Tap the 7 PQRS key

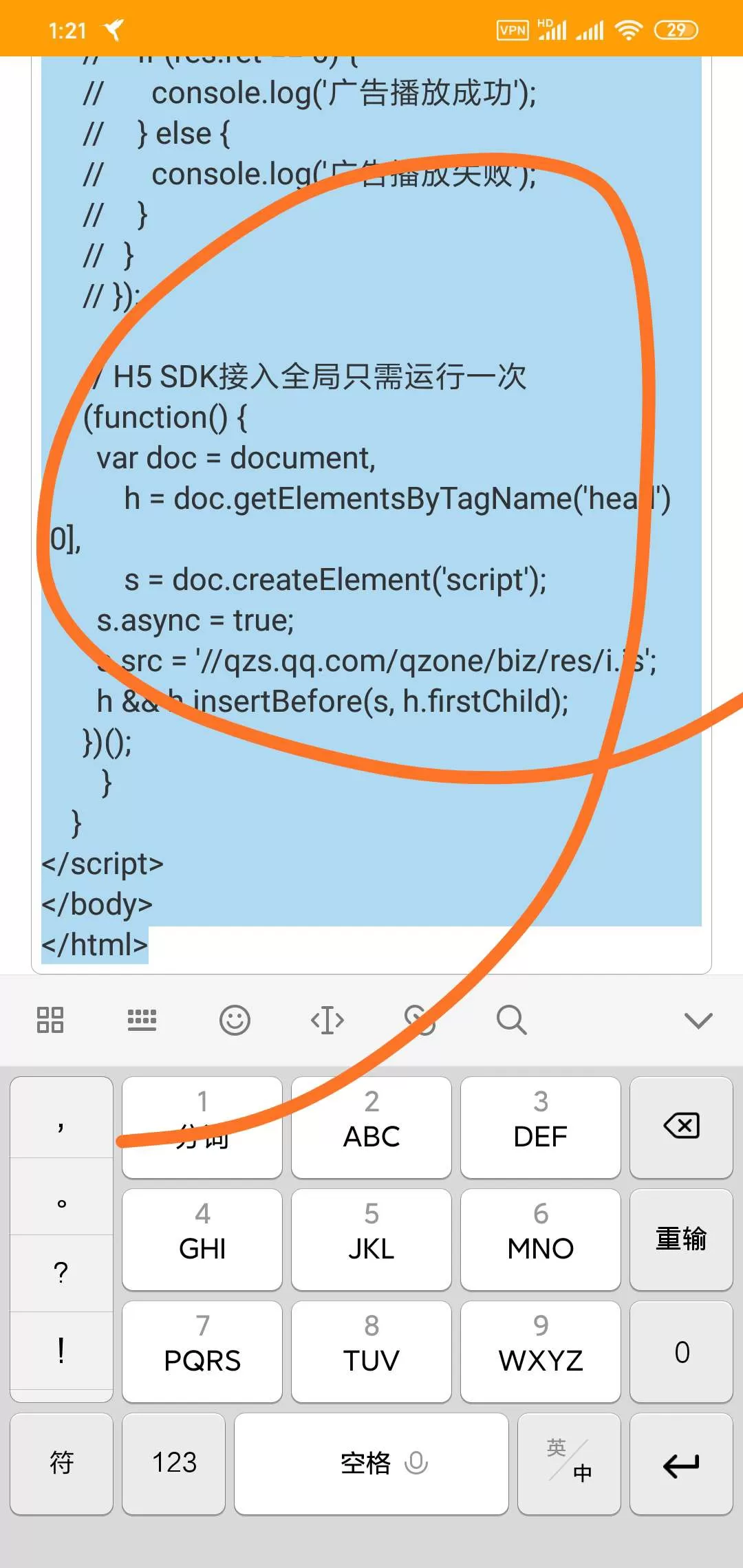pyautogui.click(x=202, y=1351)
